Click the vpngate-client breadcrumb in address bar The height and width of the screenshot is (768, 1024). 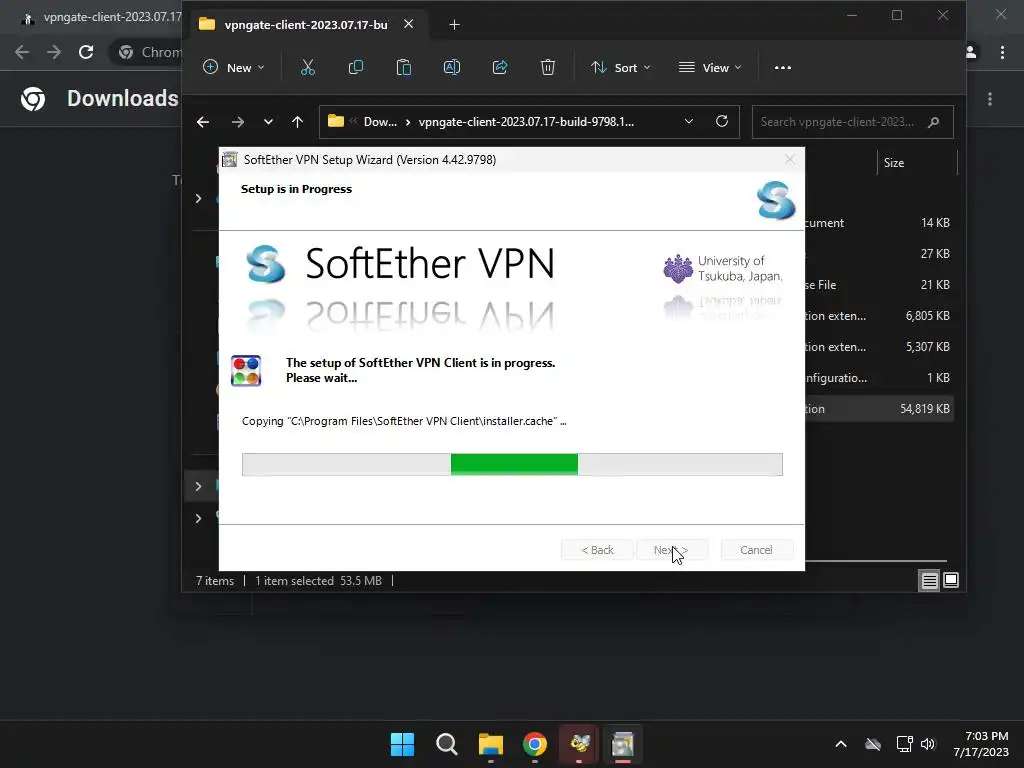526,122
